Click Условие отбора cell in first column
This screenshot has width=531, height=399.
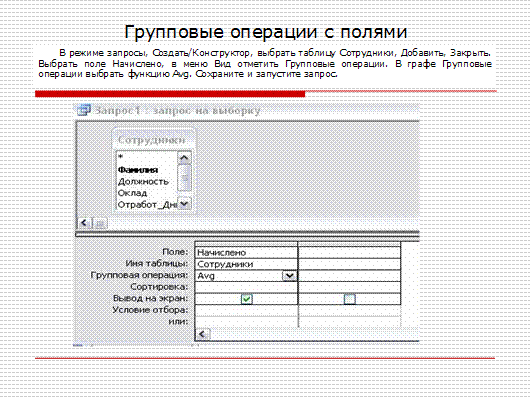pyautogui.click(x=246, y=311)
